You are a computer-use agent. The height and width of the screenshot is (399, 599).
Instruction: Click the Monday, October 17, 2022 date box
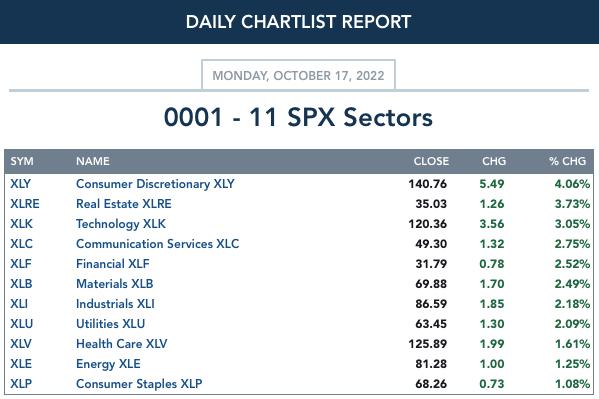pos(298,75)
